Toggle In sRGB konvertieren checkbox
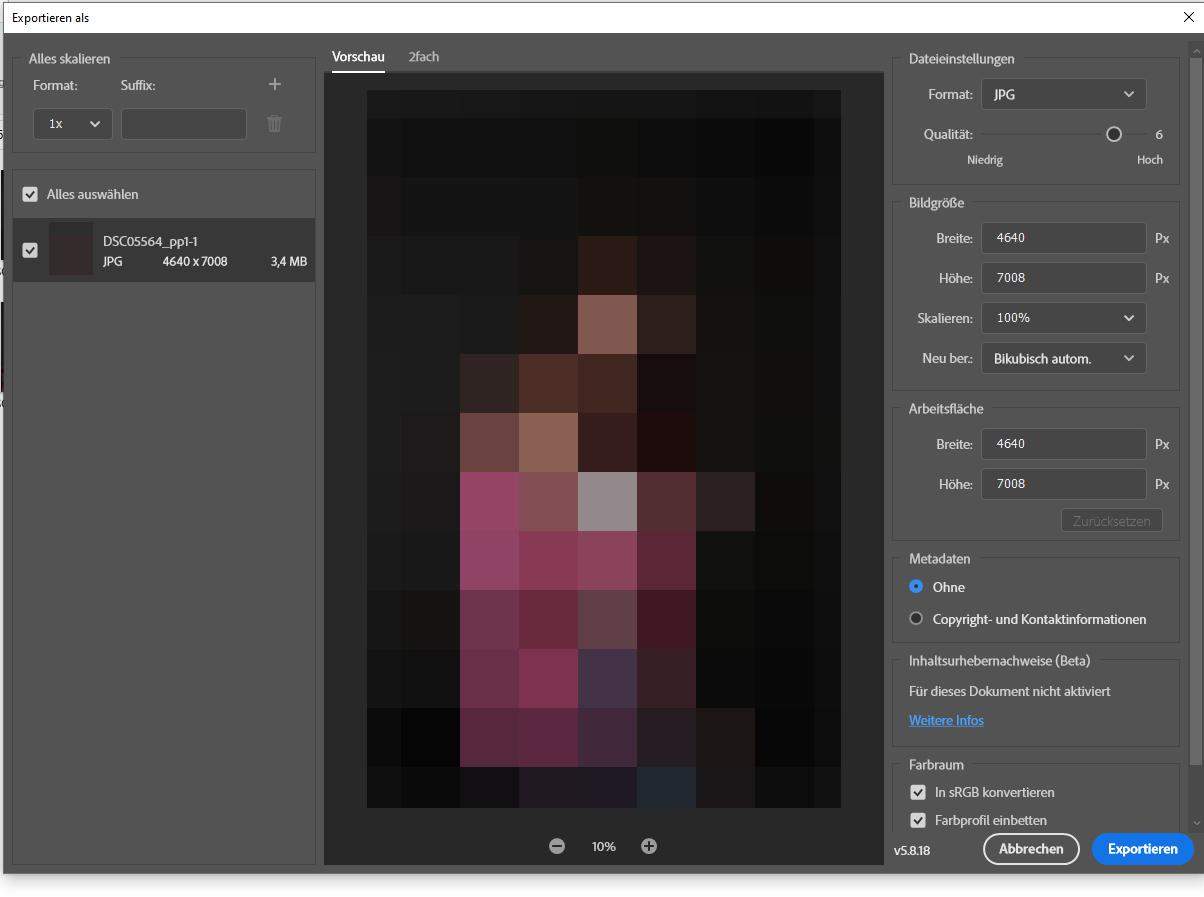Image resolution: width=1204 pixels, height=897 pixels. (918, 792)
